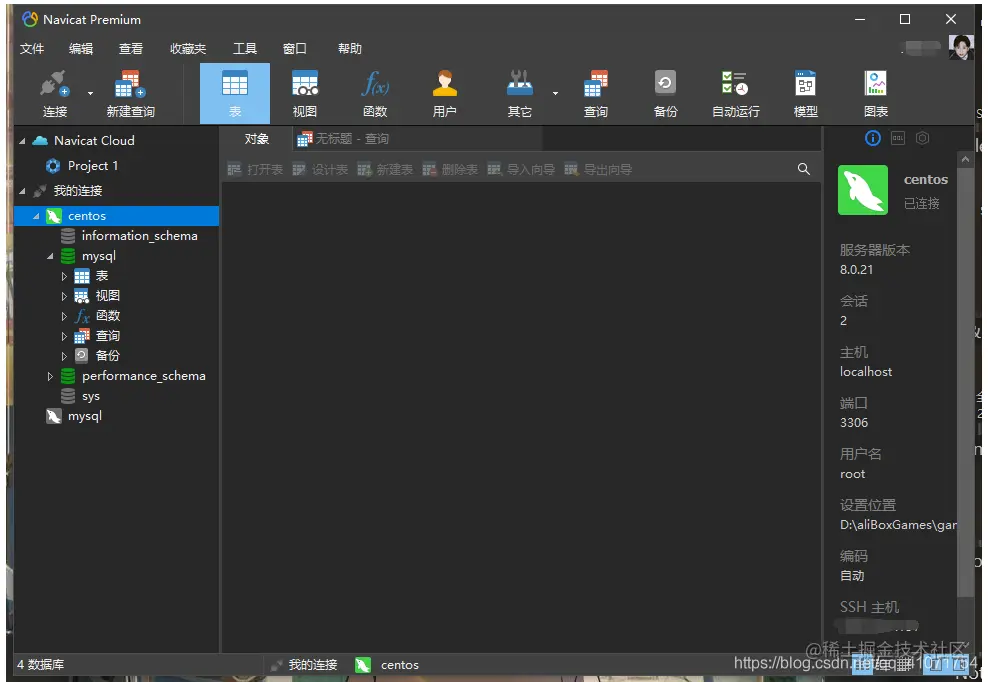The width and height of the screenshot is (988, 682).
Task: Expand the 视图 views tree node
Action: pyautogui.click(x=64, y=296)
